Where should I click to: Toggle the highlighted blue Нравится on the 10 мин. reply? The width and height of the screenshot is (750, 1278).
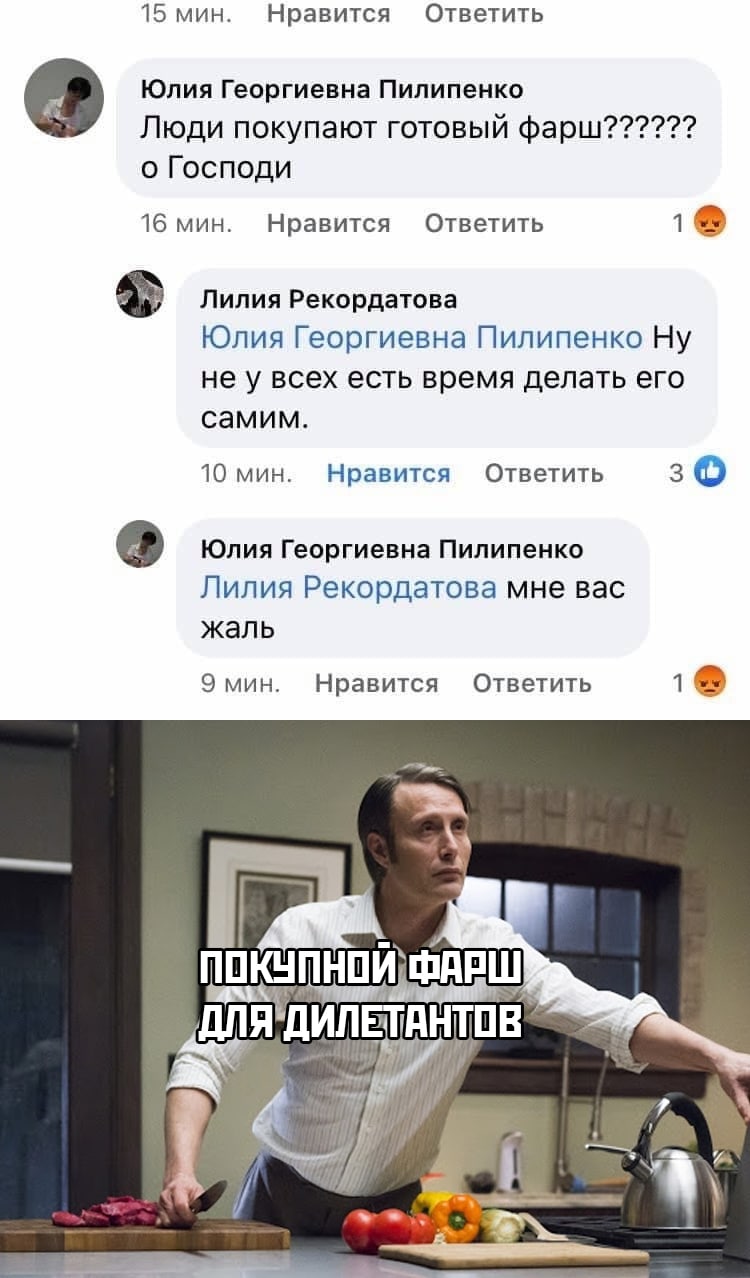[388, 473]
